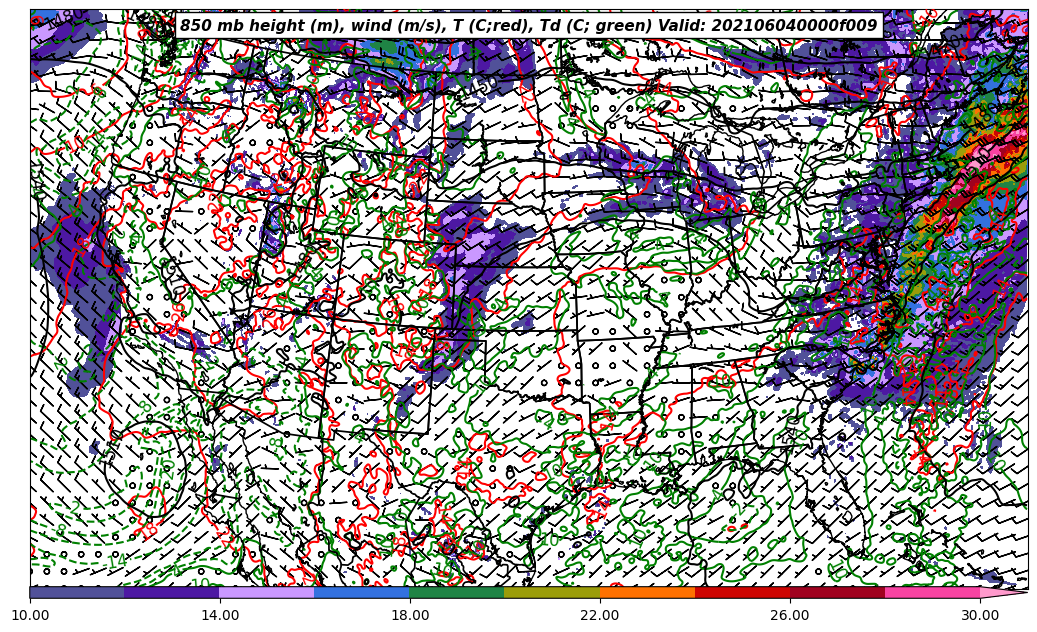
Task: Click the 22.00 colorbar tick label
Action: pyautogui.click(x=600, y=615)
